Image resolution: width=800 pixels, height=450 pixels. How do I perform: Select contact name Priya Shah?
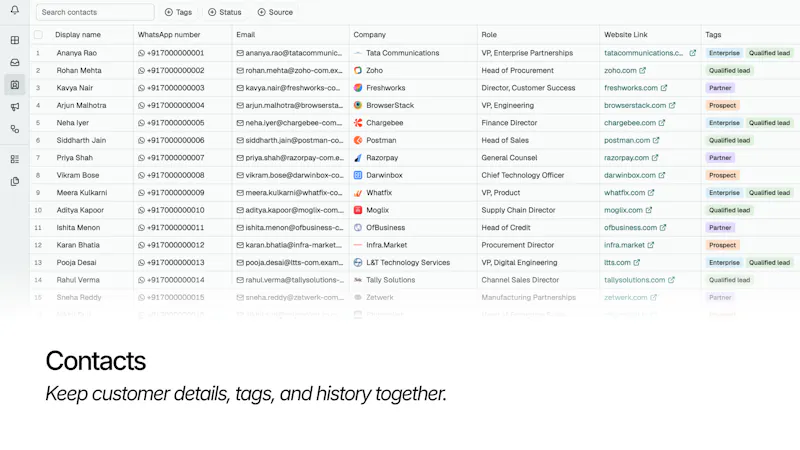[74, 158]
